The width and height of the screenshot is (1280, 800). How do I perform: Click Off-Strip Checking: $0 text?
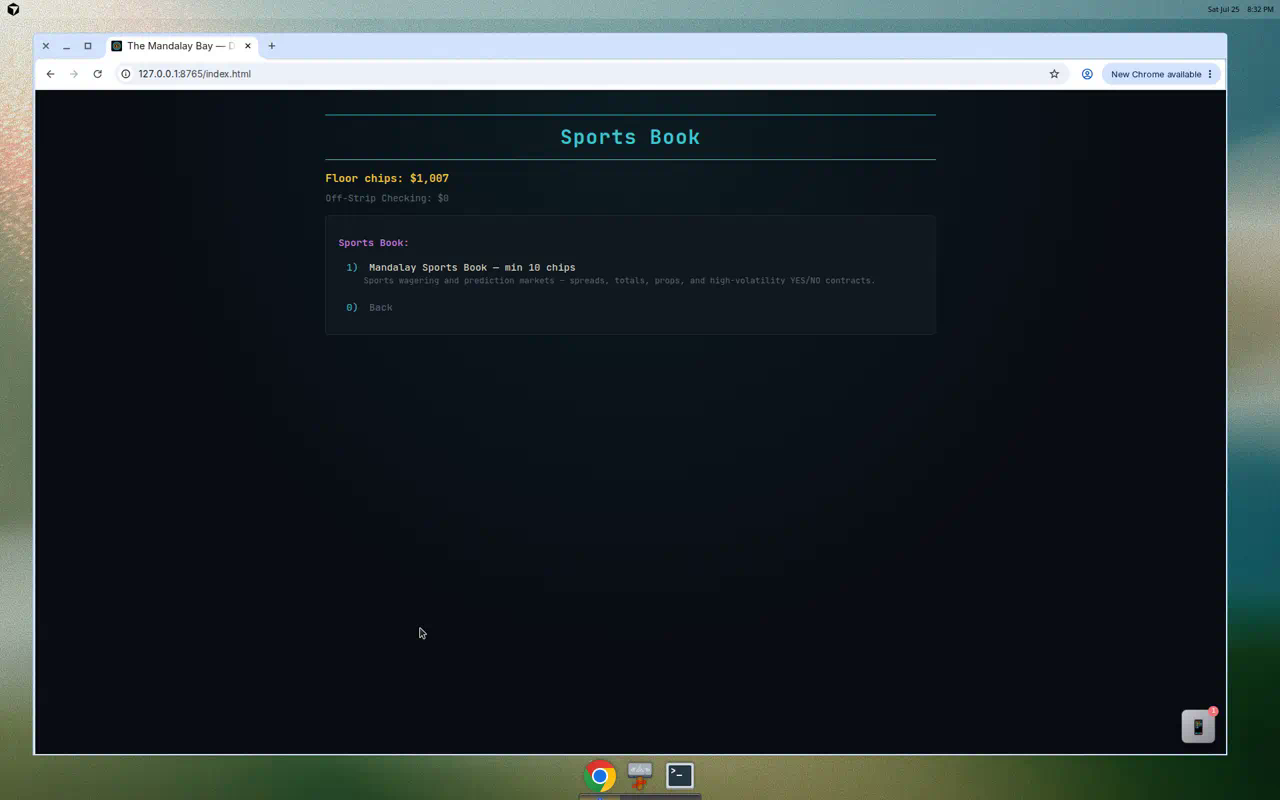tap(387, 198)
